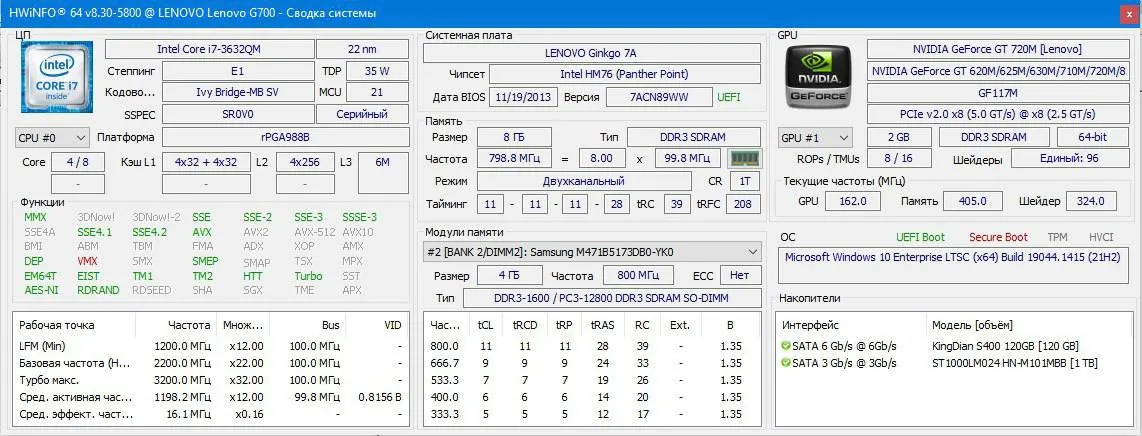Click the green check icon for SATA 3 Gb/s
Screen dimensions: 1142x436
[x=785, y=362]
